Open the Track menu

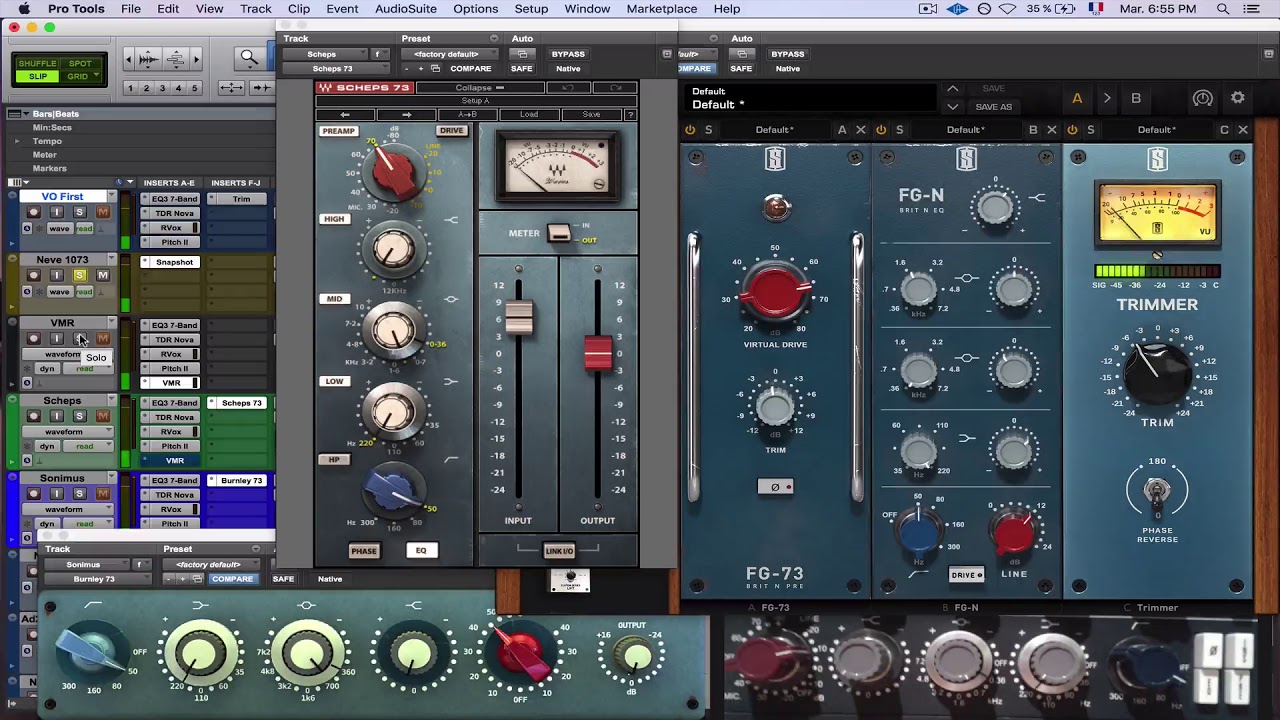pos(255,9)
